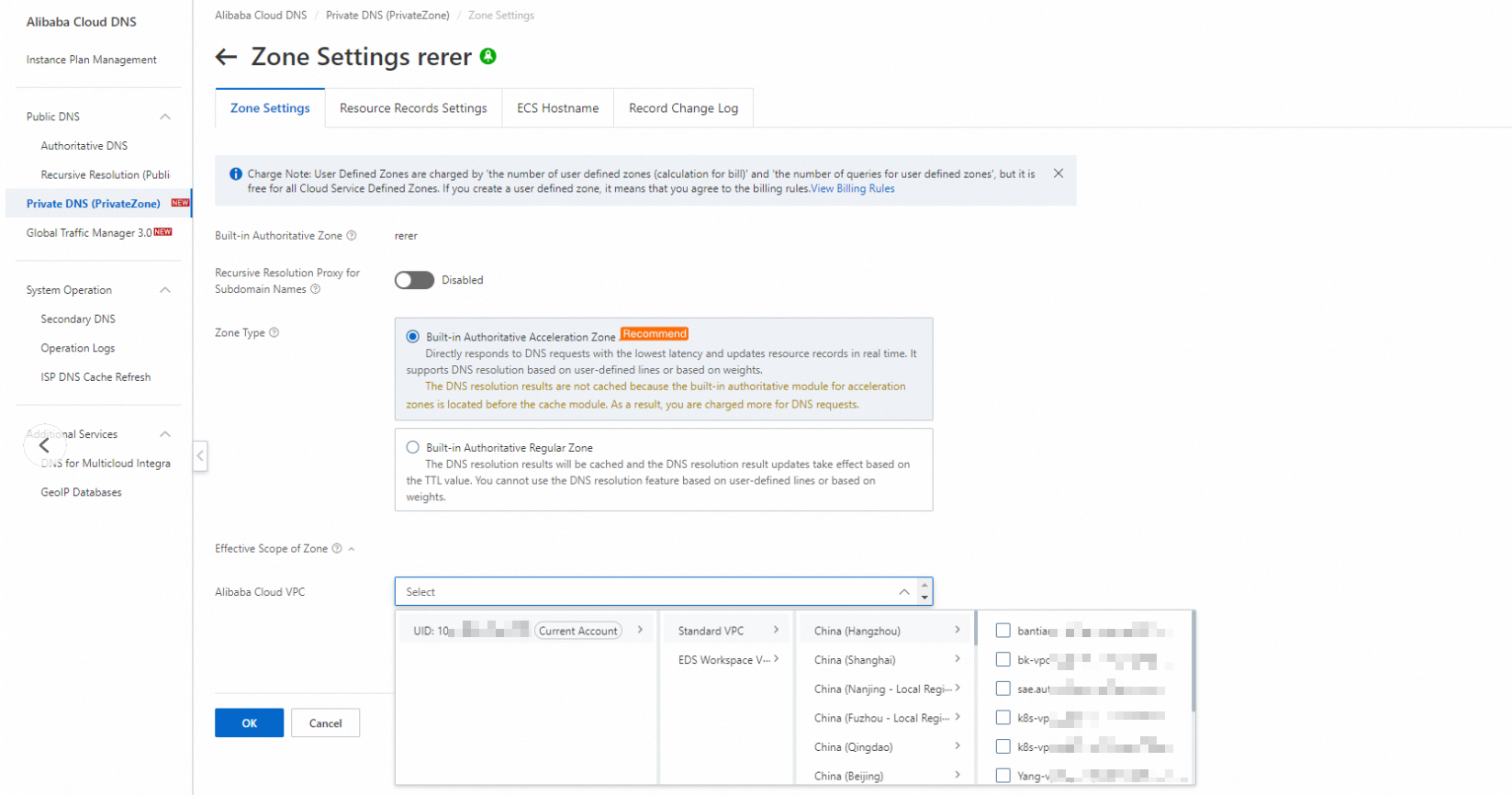Open DNS for Multicloud Integration sidebar item
1512x795 pixels.
pos(106,464)
